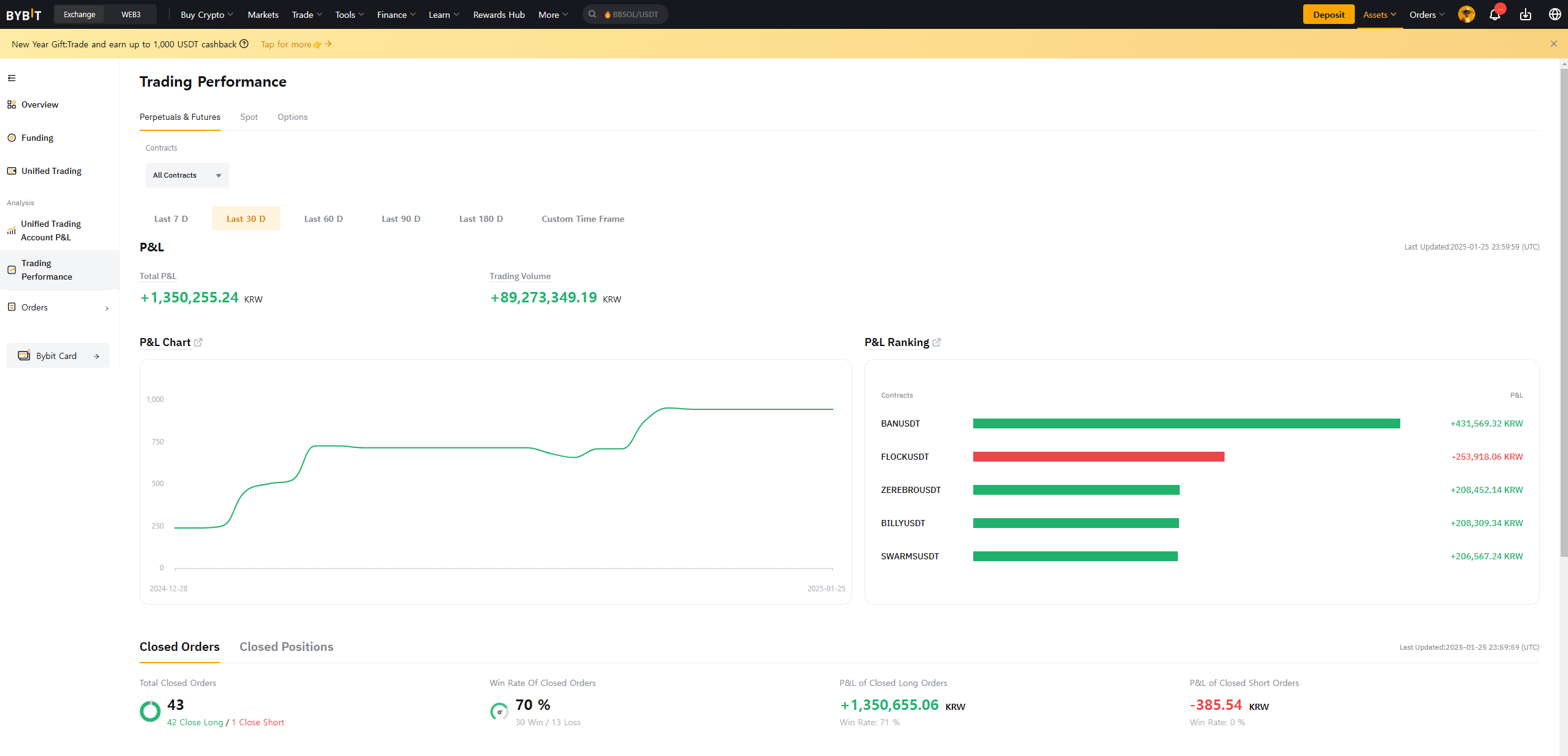Select Last 180 D time range

[481, 219]
